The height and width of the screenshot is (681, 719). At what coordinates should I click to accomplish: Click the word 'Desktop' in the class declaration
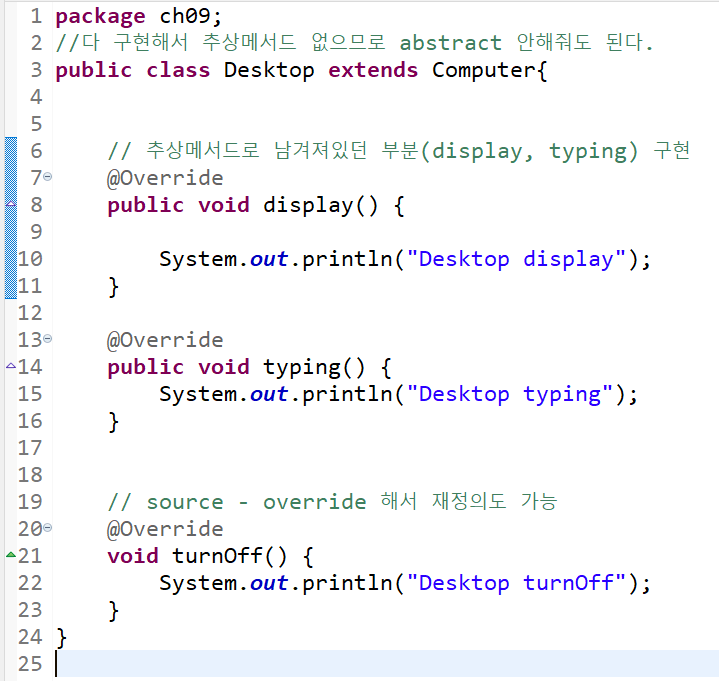point(269,71)
